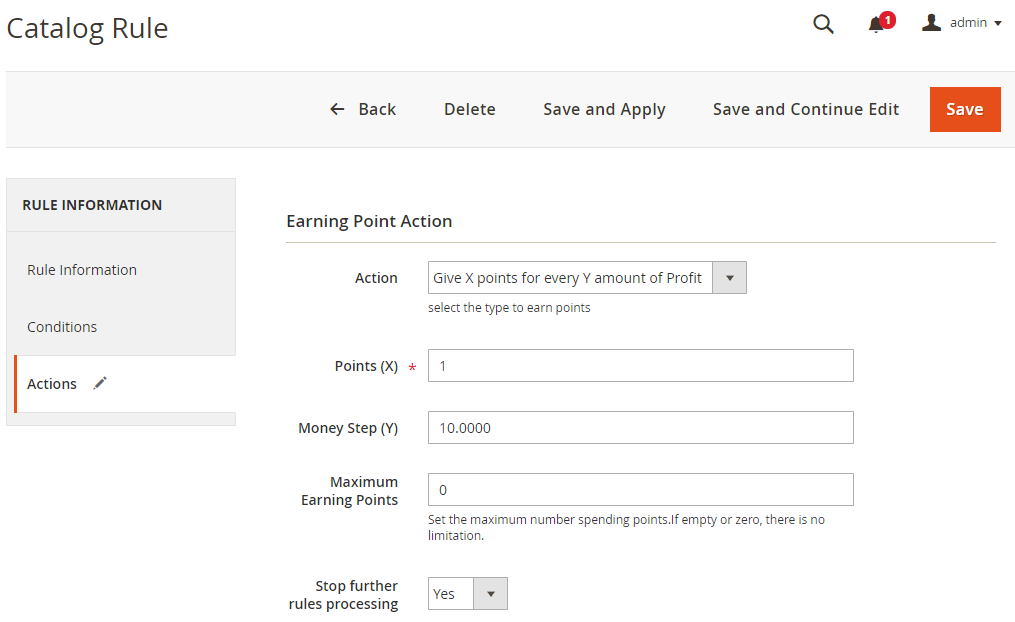
Task: Switch to the Conditions tab
Action: point(62,327)
